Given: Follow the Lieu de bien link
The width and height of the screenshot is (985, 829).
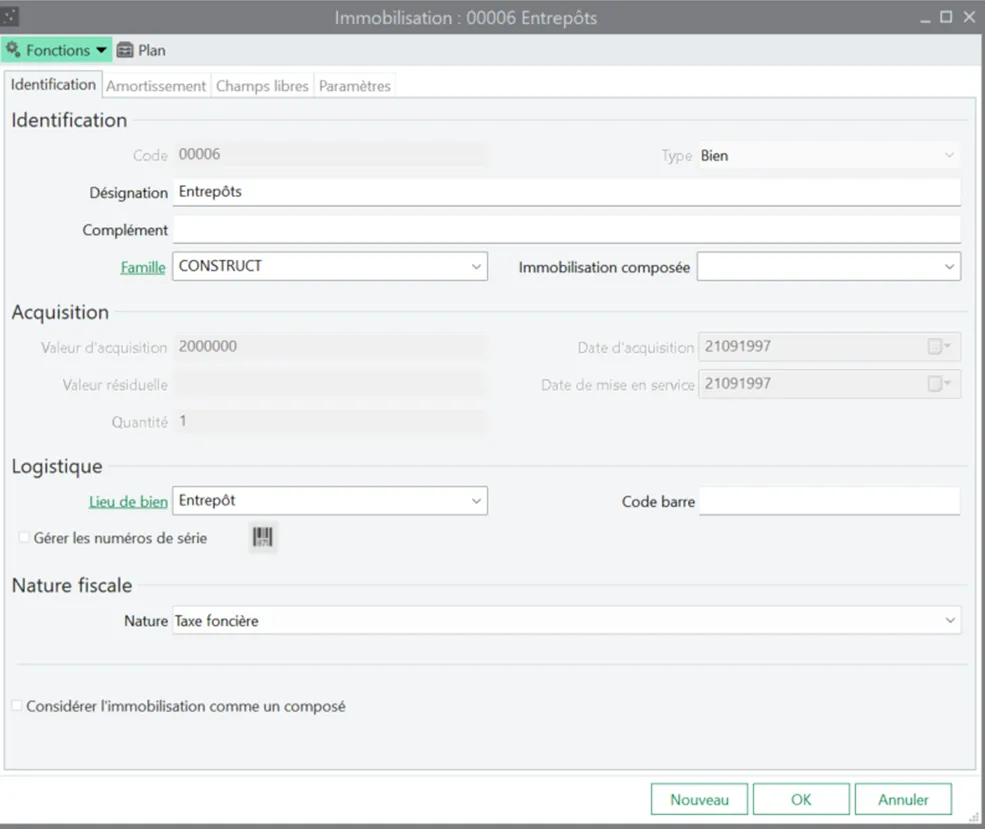Looking at the screenshot, I should 128,502.
